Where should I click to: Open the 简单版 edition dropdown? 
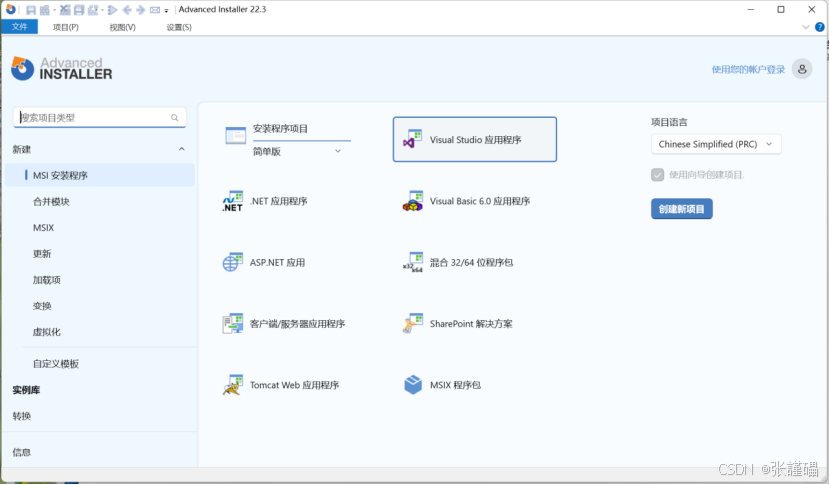coord(297,151)
